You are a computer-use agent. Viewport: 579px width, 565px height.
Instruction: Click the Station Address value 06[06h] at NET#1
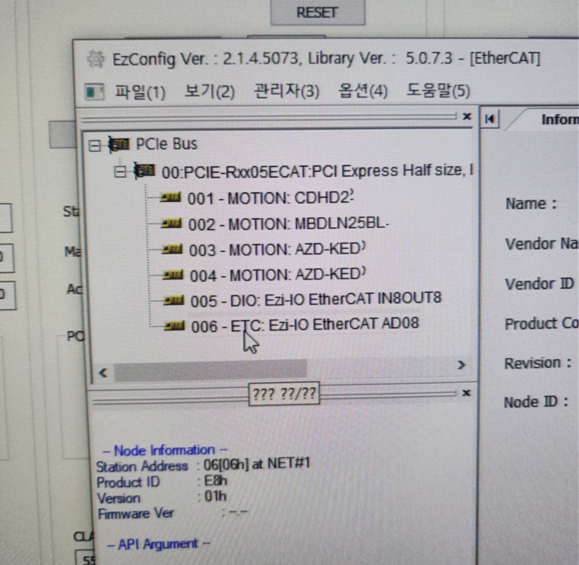pos(257,463)
